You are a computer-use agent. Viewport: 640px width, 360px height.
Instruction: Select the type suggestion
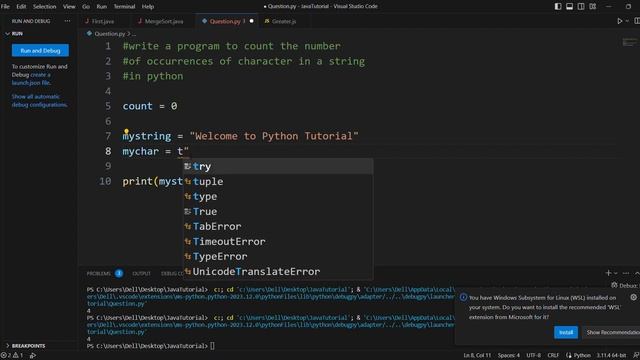[x=278, y=197]
